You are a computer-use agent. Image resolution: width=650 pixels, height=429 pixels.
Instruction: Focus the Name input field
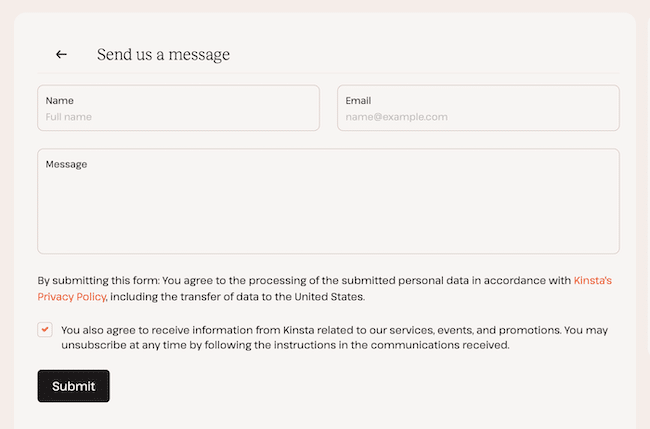click(178, 108)
